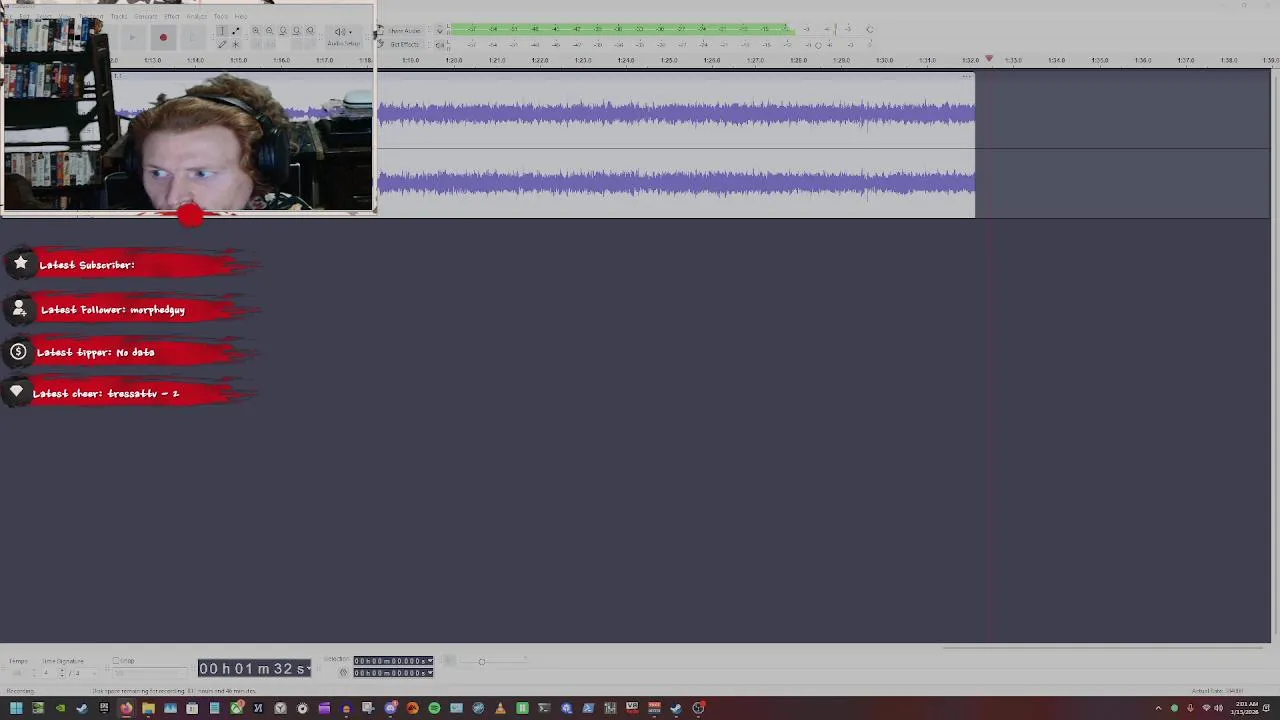This screenshot has width=1280, height=720.
Task: Click the selection end time field
Action: coord(388,673)
